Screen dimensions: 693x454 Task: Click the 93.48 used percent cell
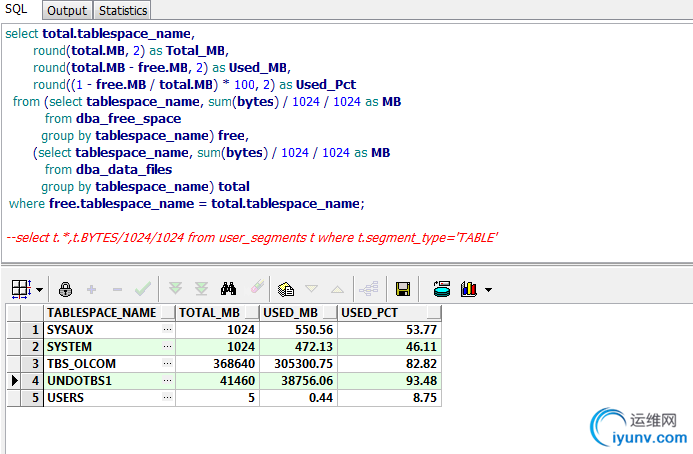[x=390, y=381]
